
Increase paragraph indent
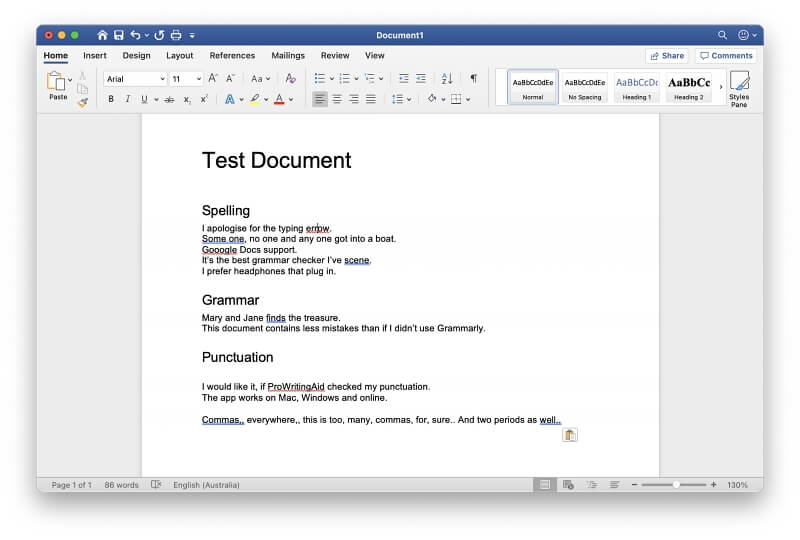[420, 78]
